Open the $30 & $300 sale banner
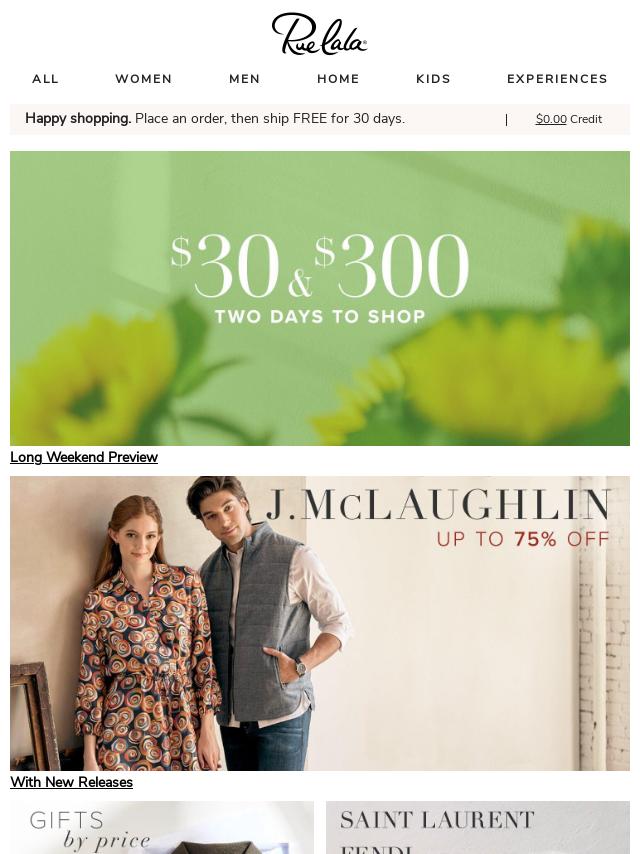The image size is (640, 854). (320, 298)
